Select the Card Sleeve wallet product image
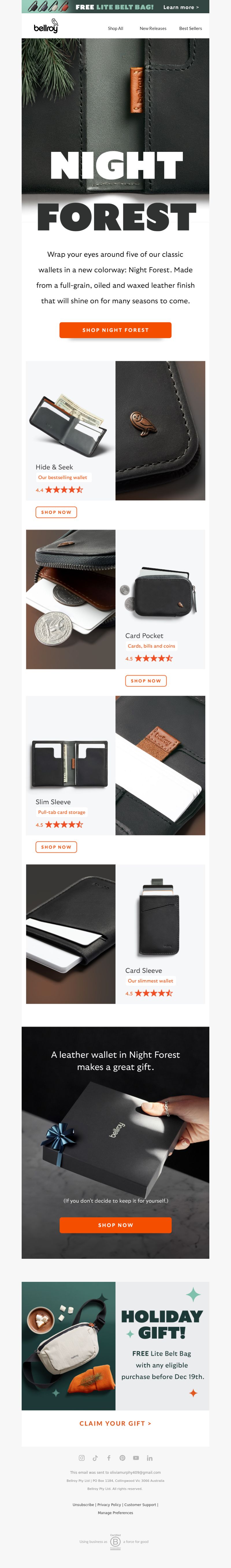 point(160,917)
